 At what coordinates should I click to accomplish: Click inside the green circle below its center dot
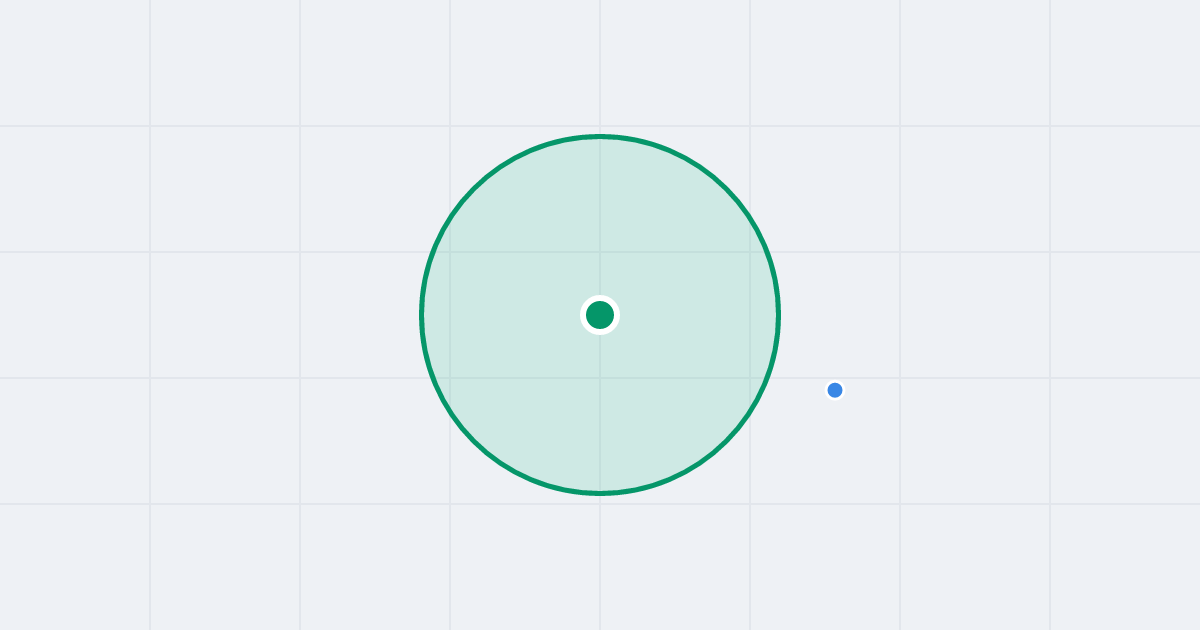(600, 410)
